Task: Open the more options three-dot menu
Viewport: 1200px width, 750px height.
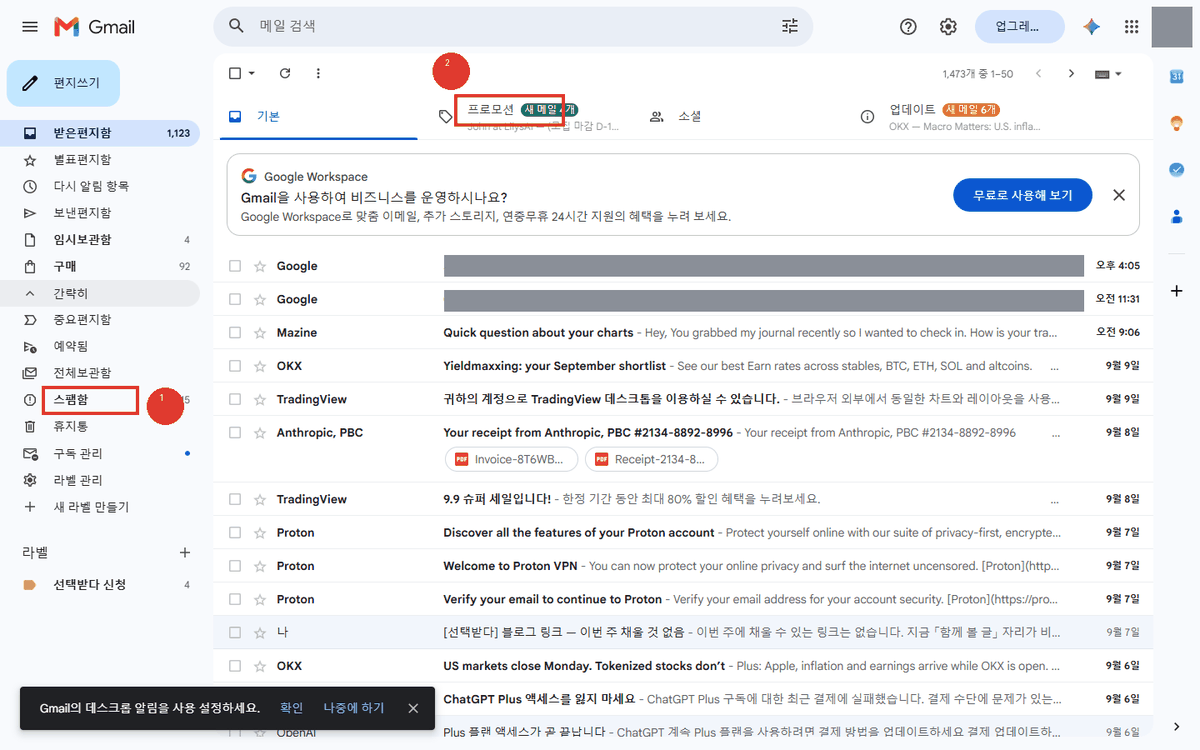Action: point(318,73)
